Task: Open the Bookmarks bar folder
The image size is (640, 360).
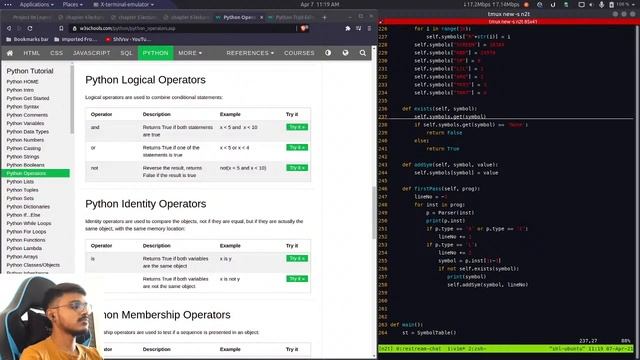Action: [x=27, y=40]
